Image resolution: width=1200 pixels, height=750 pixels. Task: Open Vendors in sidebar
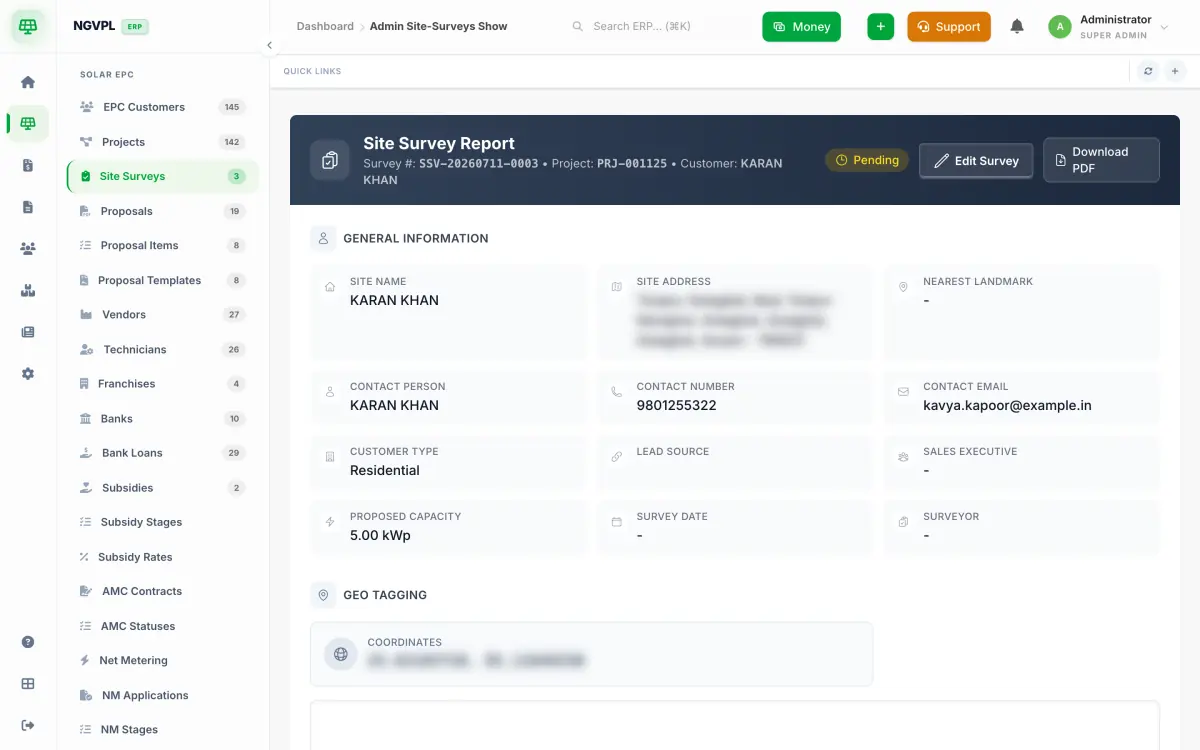[162, 314]
